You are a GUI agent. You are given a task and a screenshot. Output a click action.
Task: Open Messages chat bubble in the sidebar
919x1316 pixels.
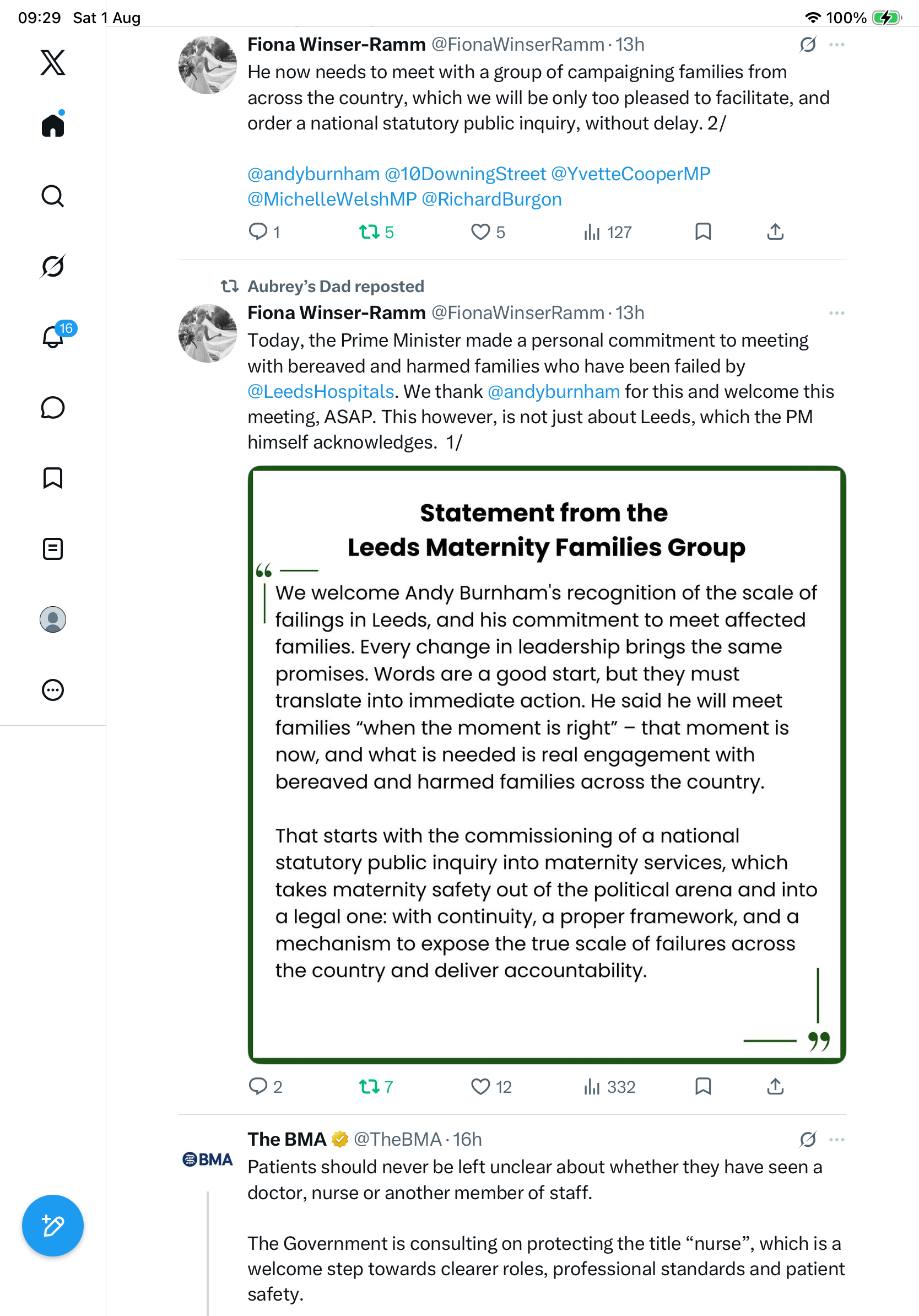click(x=53, y=407)
